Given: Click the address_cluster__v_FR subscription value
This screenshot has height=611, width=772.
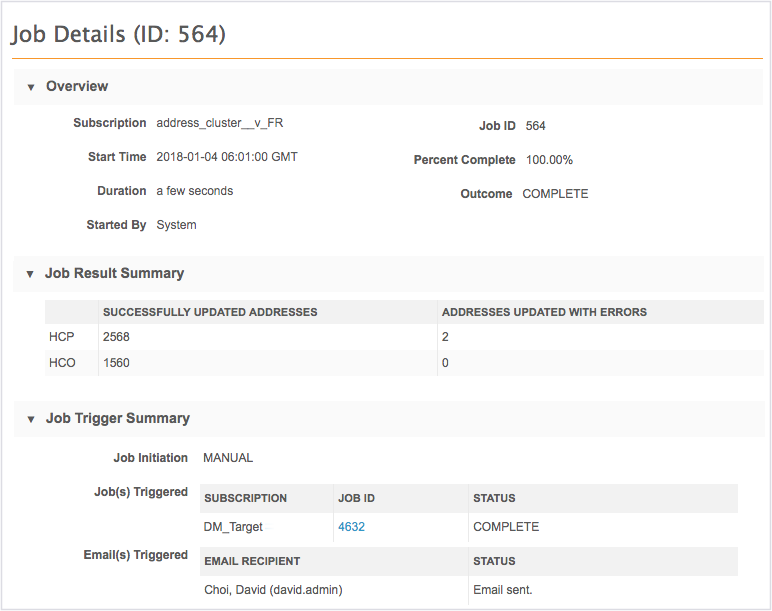Looking at the screenshot, I should pyautogui.click(x=226, y=123).
